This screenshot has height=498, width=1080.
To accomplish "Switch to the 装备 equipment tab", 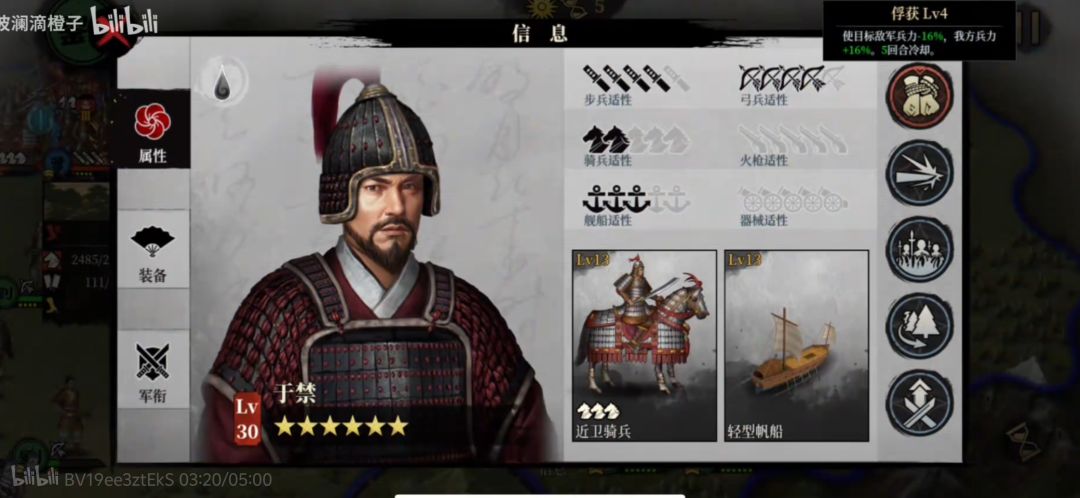I will pos(152,249).
